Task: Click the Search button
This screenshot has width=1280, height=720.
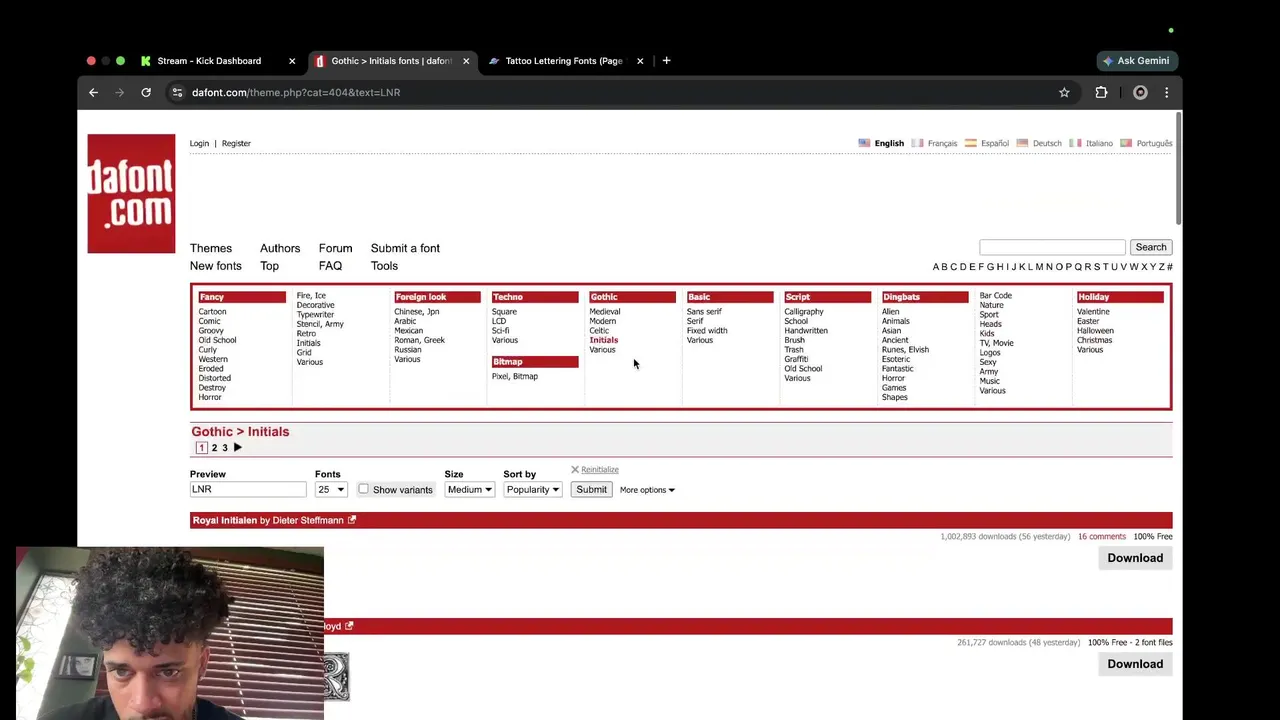Action: pyautogui.click(x=1150, y=247)
